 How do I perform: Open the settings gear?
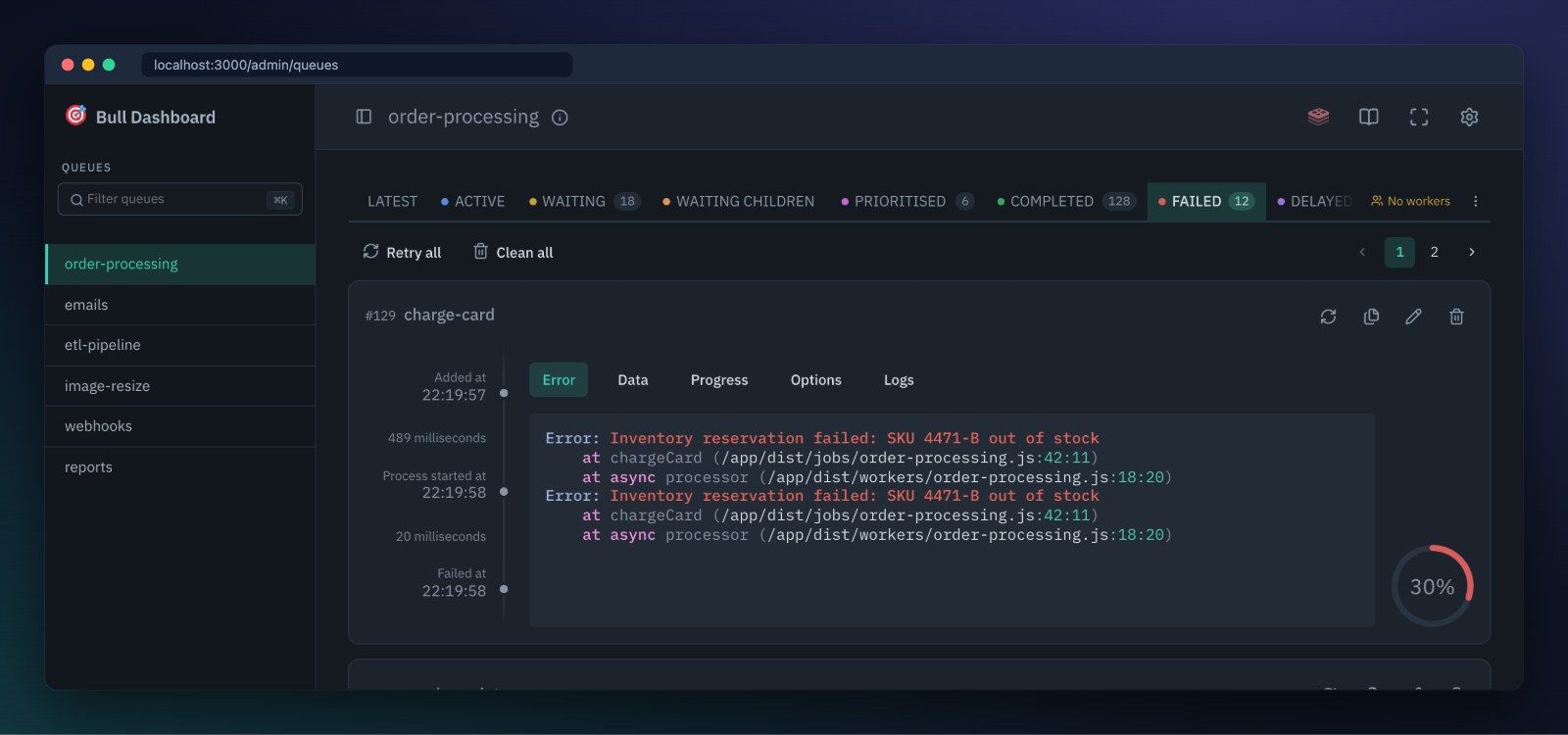click(x=1469, y=117)
